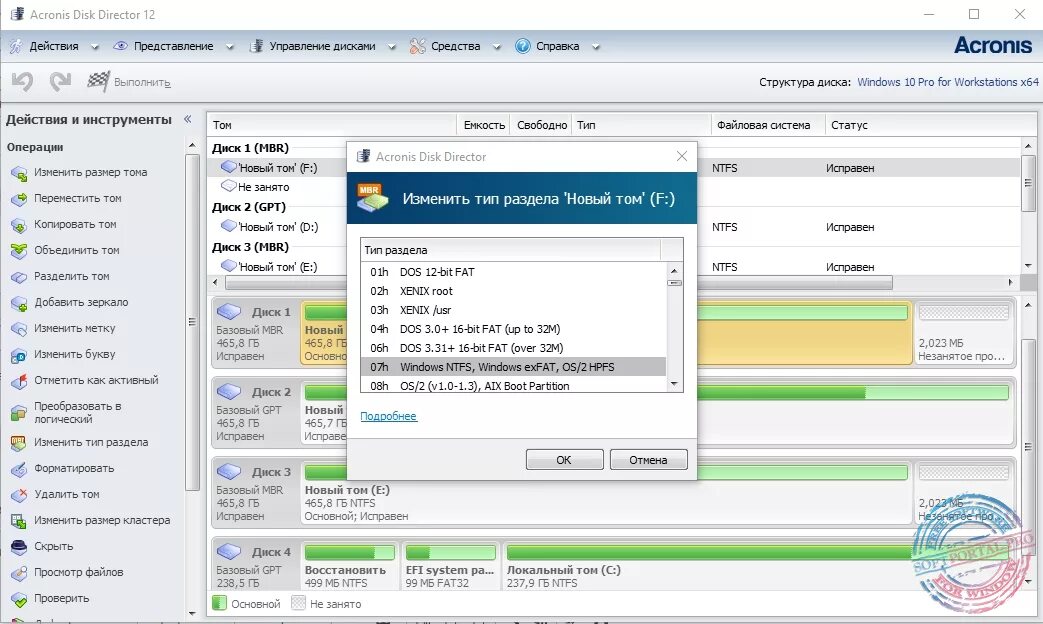Click the Разделить том icon
The image size is (1043, 624).
(x=19, y=277)
